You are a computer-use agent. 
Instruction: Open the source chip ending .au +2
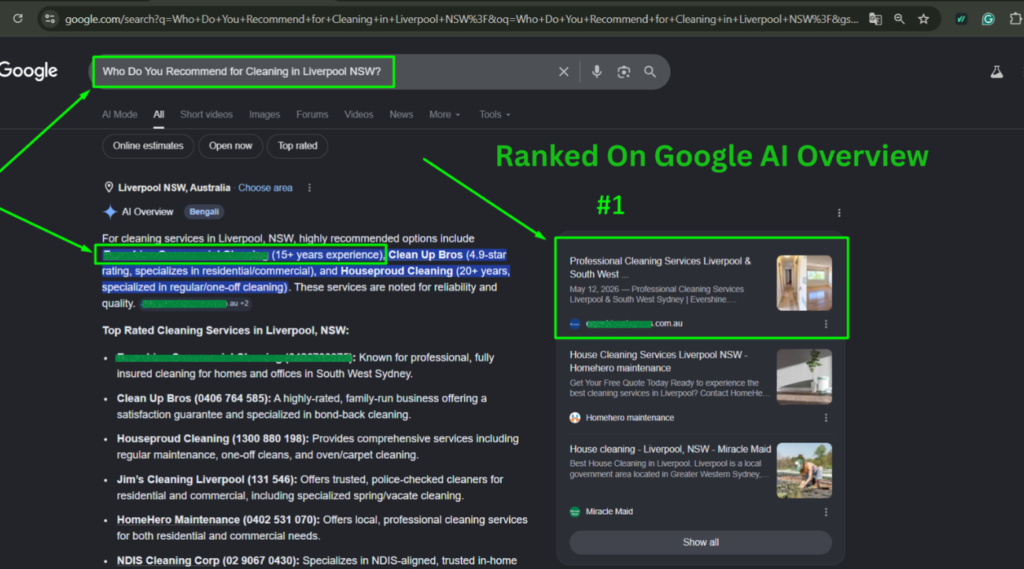(195, 304)
